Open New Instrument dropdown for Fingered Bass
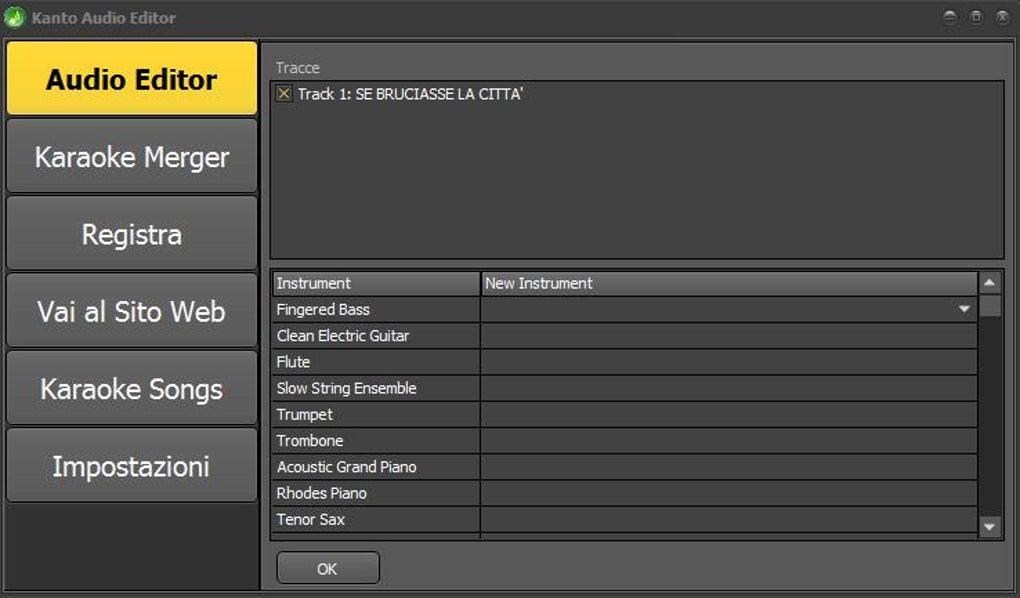This screenshot has width=1020, height=598. (x=964, y=309)
